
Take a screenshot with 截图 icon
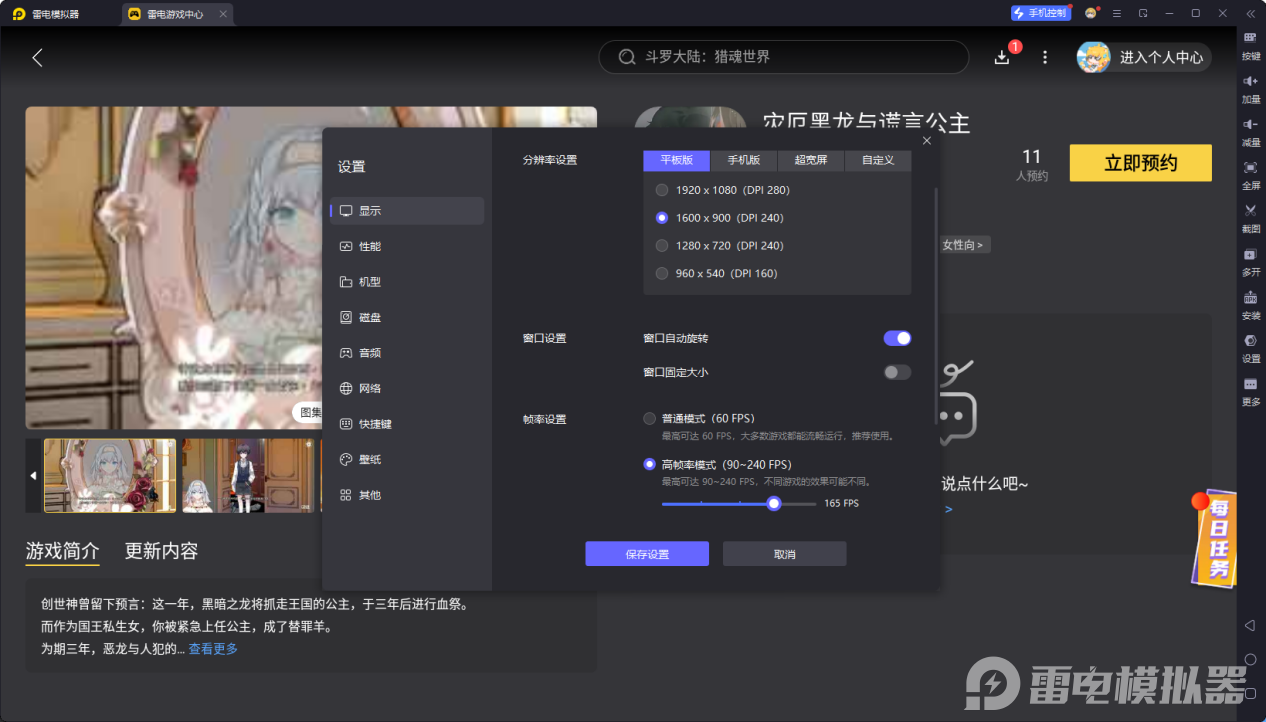tap(1251, 210)
